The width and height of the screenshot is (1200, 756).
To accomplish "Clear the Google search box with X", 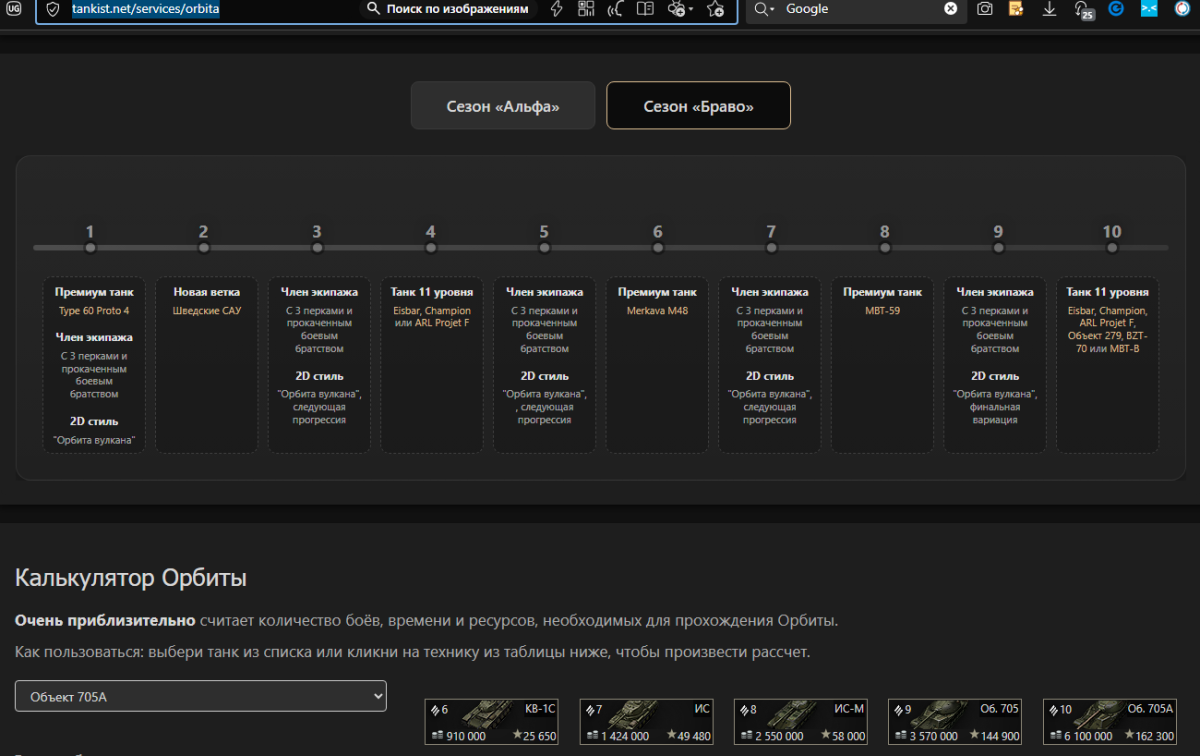I will coord(950,9).
